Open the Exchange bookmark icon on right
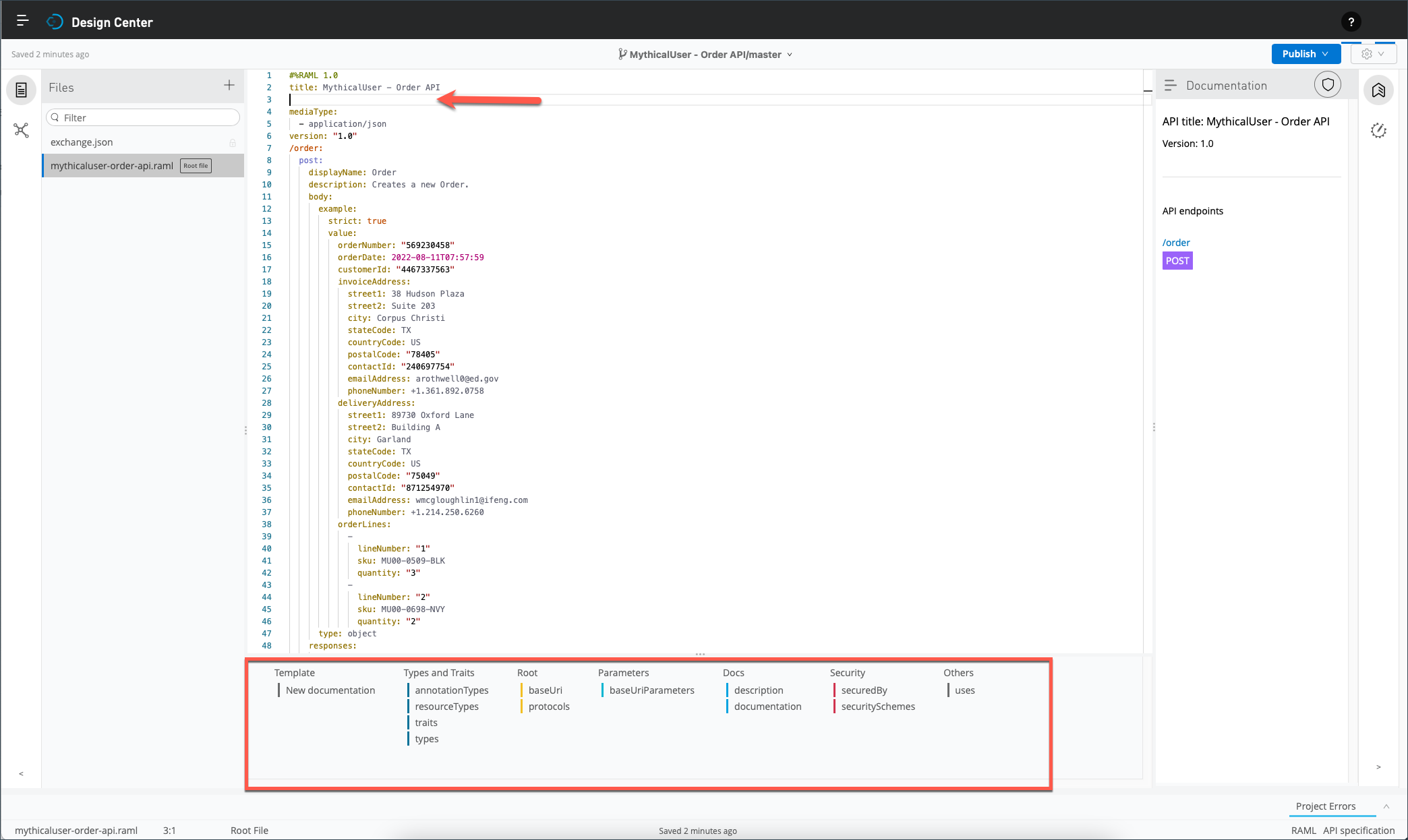 tap(1378, 90)
